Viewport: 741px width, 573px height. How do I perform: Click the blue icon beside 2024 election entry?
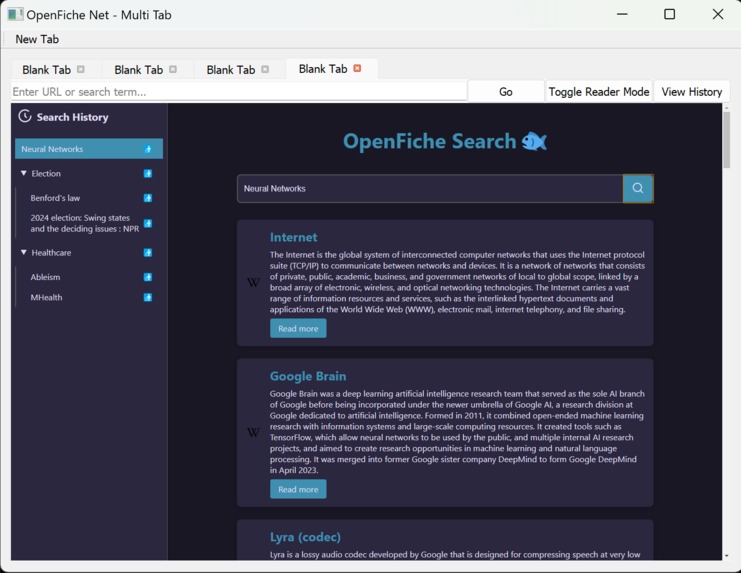(x=148, y=223)
